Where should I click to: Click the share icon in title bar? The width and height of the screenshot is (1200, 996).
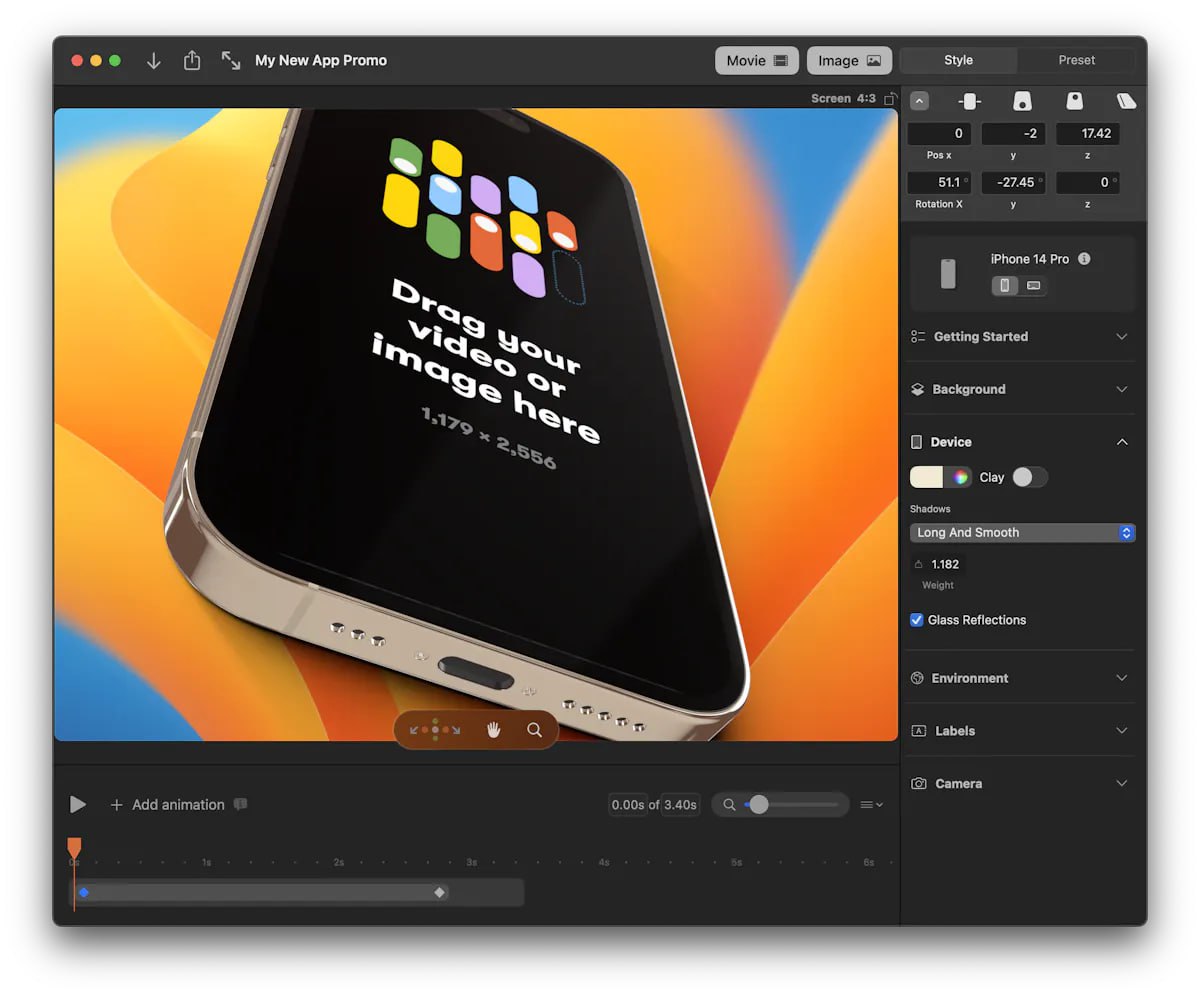[x=192, y=61]
